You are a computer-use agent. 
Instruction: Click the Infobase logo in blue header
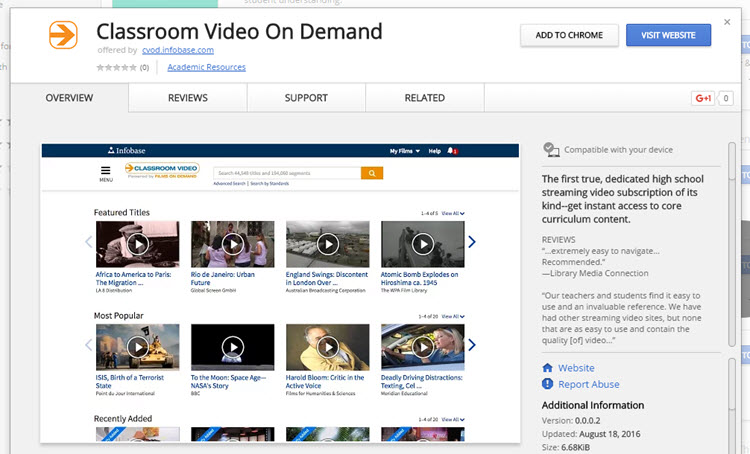(x=126, y=151)
